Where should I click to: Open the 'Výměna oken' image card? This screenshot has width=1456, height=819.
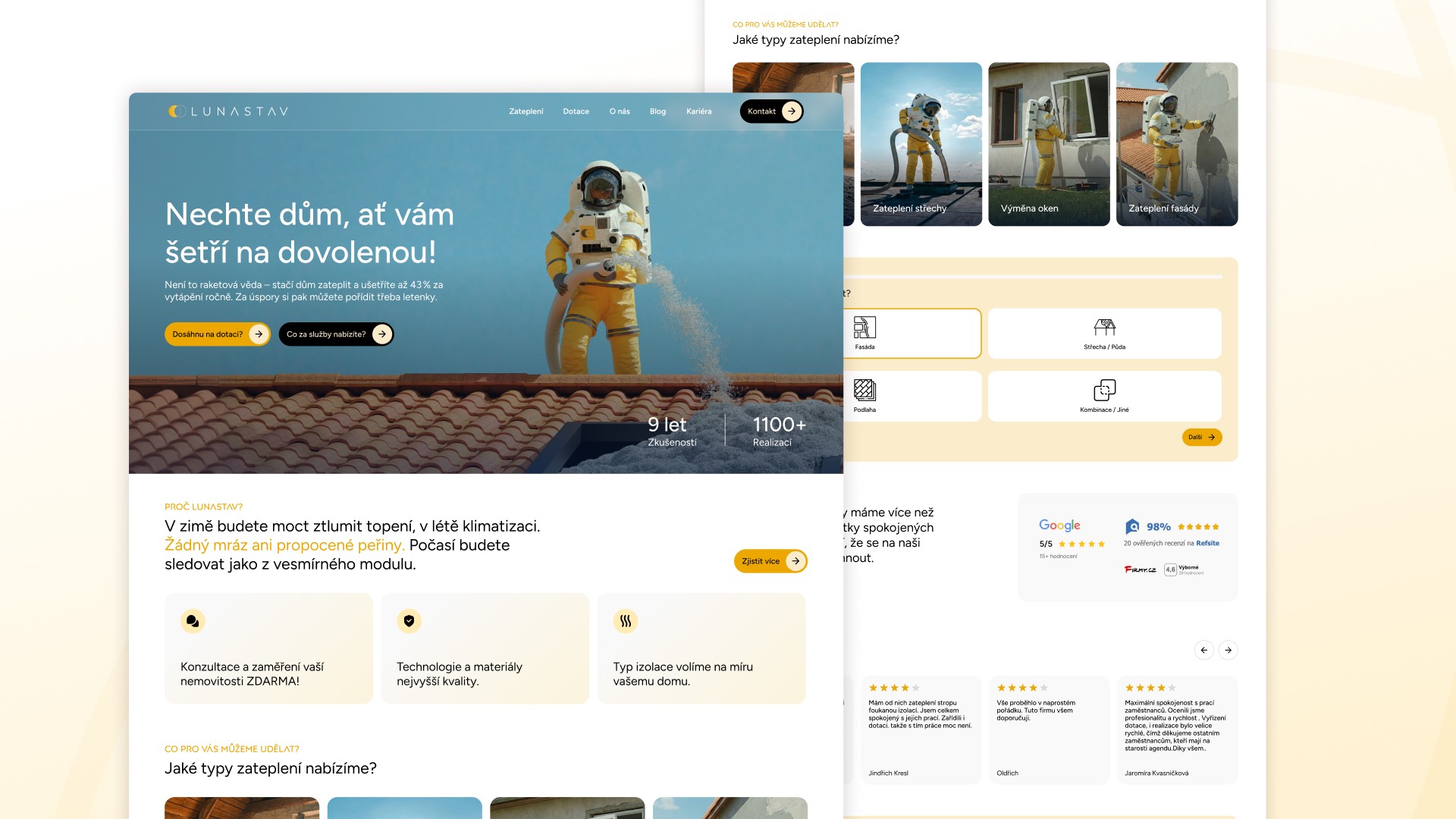pos(1050,144)
